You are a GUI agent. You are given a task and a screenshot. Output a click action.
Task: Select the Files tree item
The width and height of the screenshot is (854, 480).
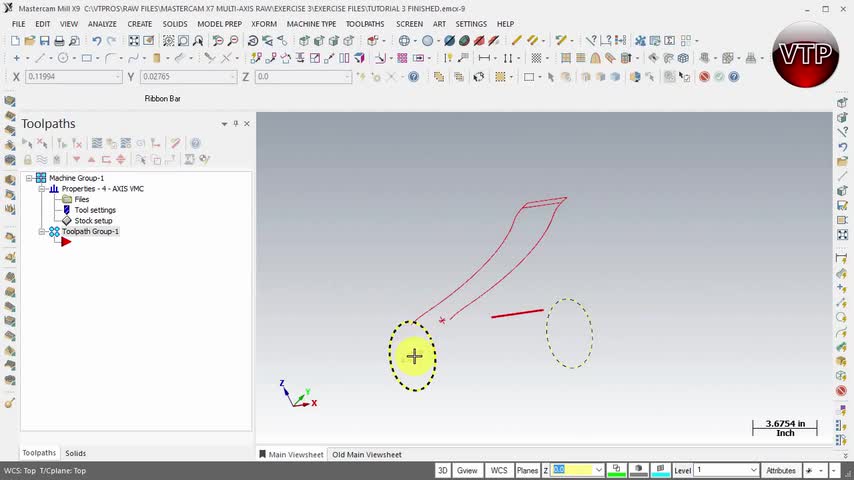click(82, 199)
